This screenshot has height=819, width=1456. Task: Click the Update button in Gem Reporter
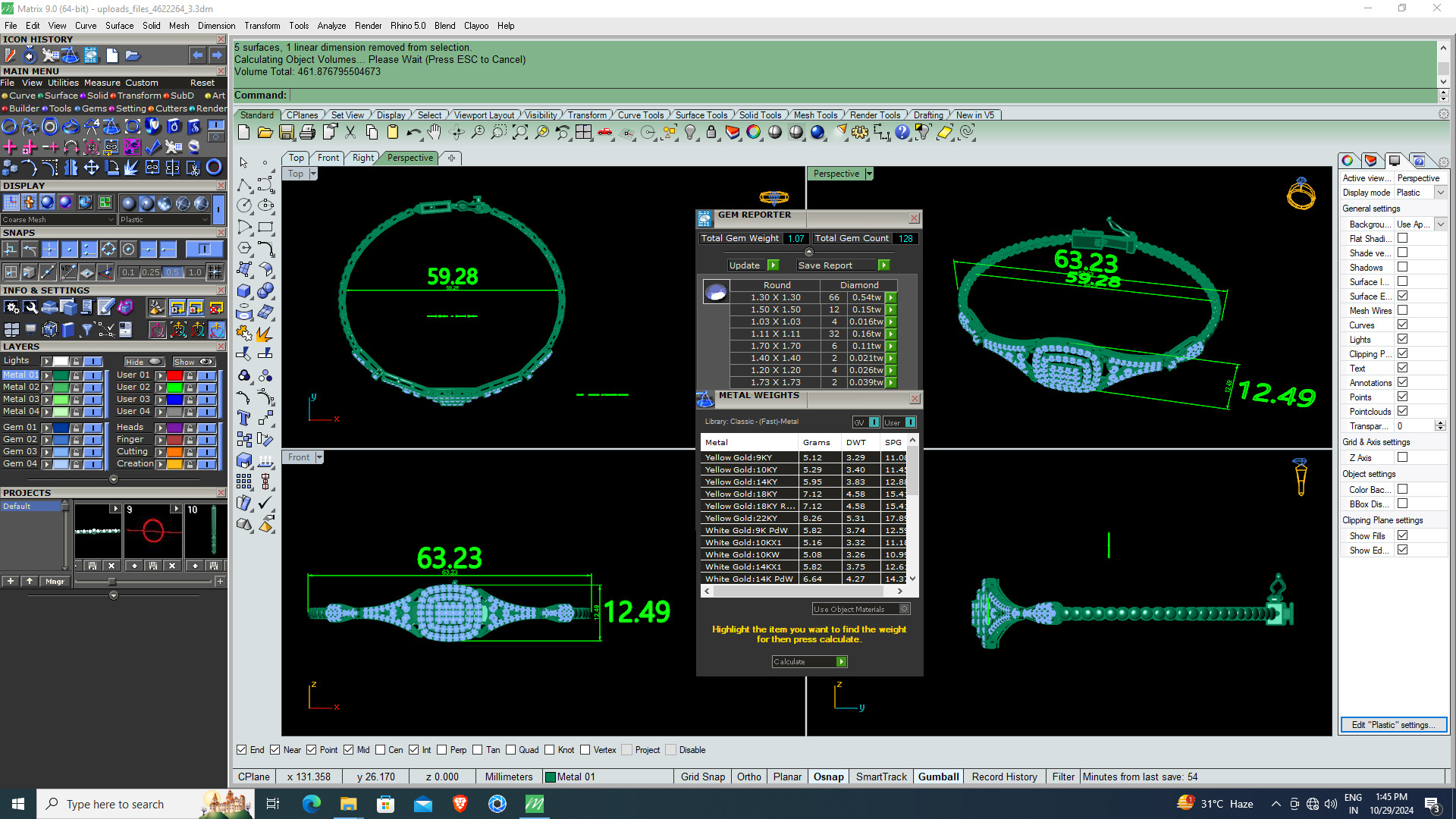tap(753, 265)
